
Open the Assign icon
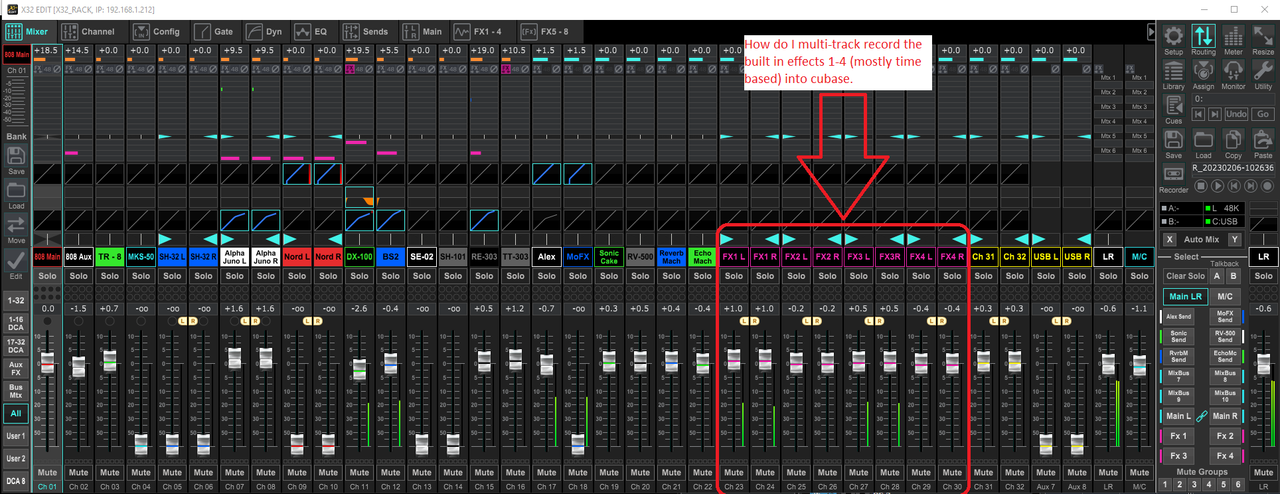coord(1204,74)
